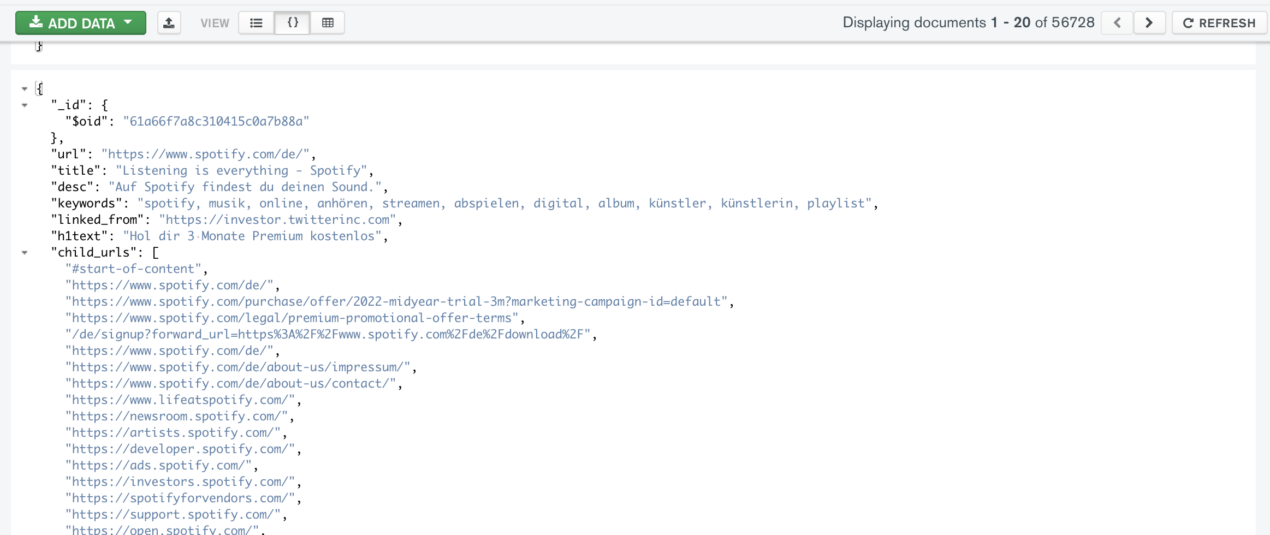Collapse the "child_urls" array
The height and width of the screenshot is (535, 1270).
24,253
